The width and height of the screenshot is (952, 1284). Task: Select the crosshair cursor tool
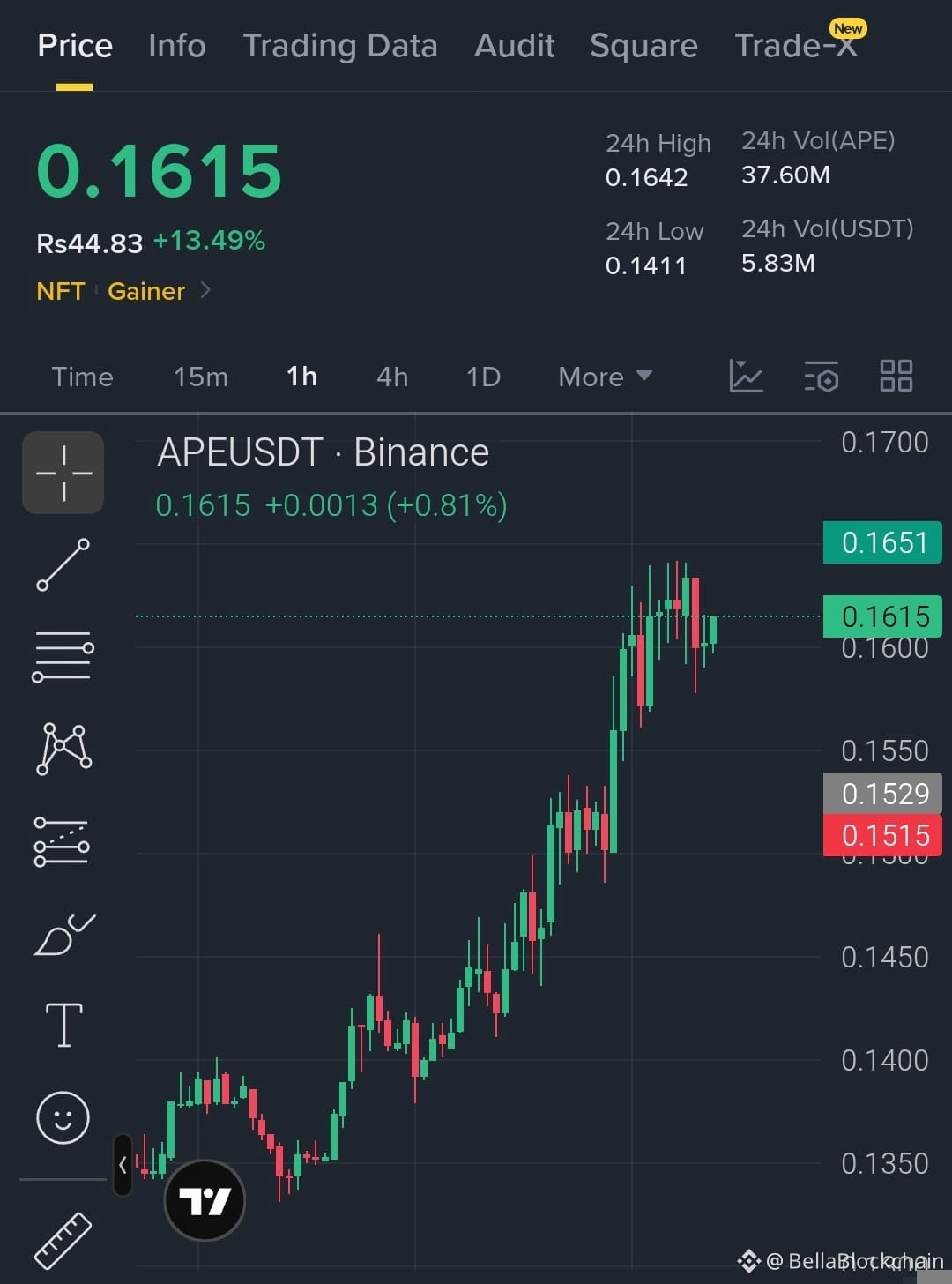click(x=63, y=473)
